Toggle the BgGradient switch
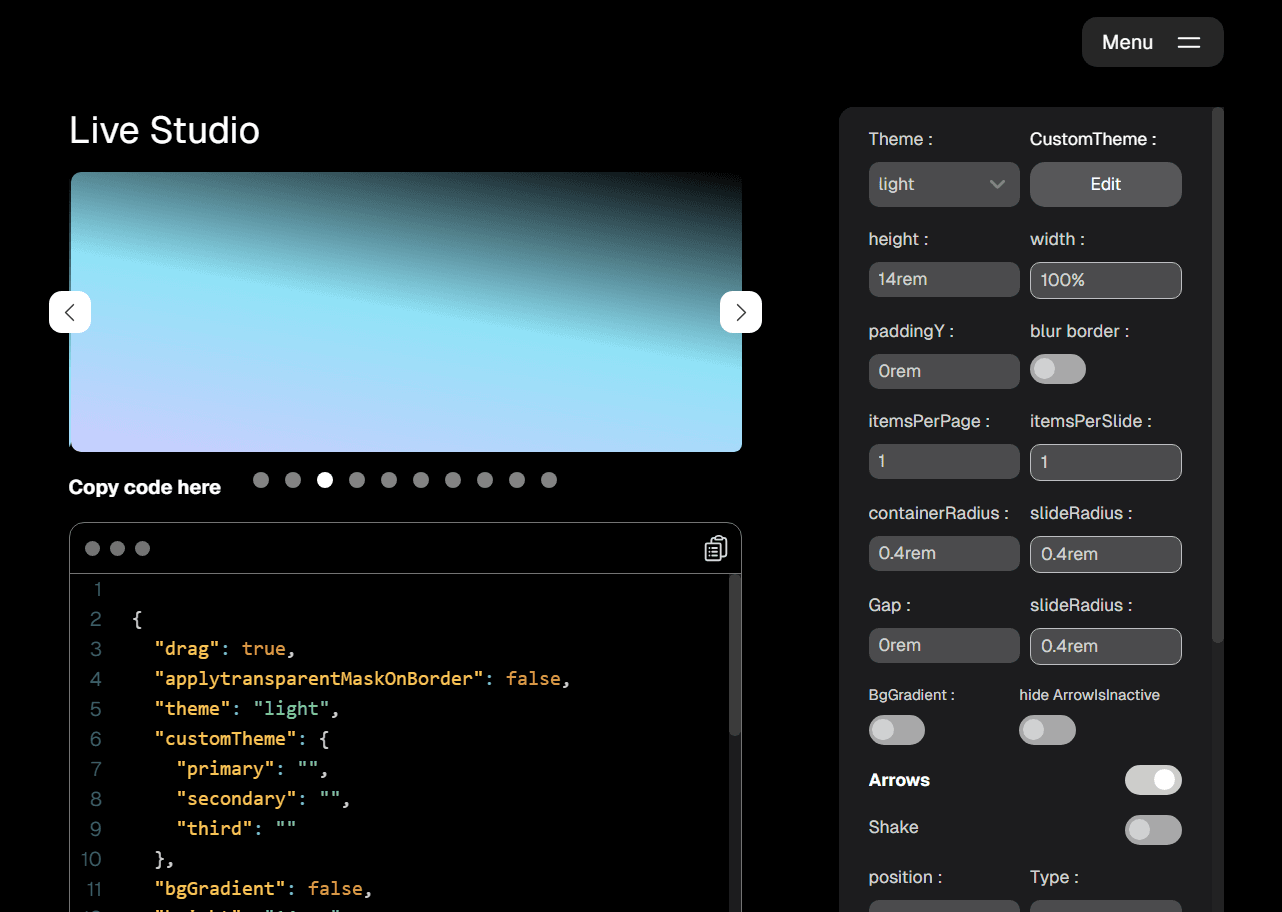 pyautogui.click(x=897, y=730)
